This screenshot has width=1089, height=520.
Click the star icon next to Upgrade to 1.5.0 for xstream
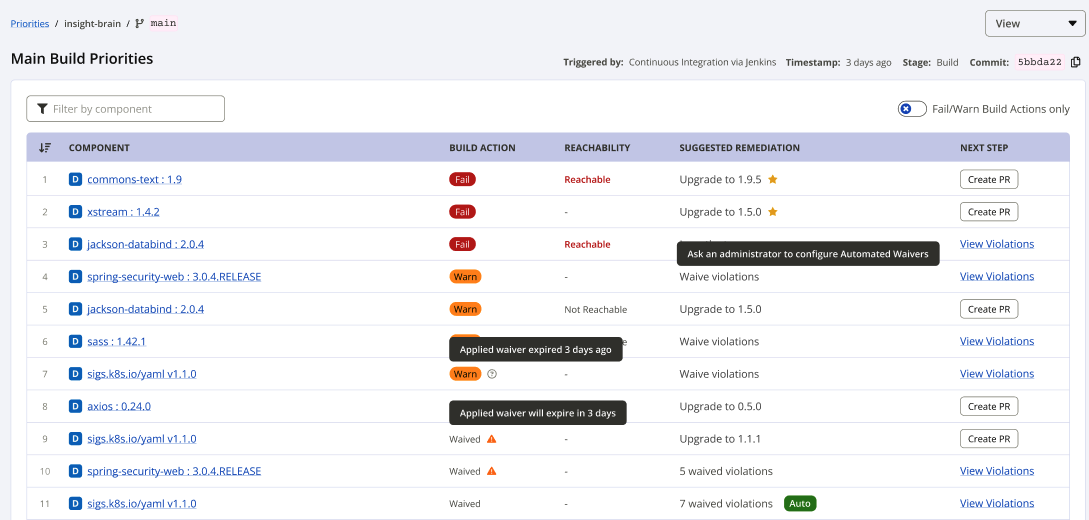[x=772, y=212]
